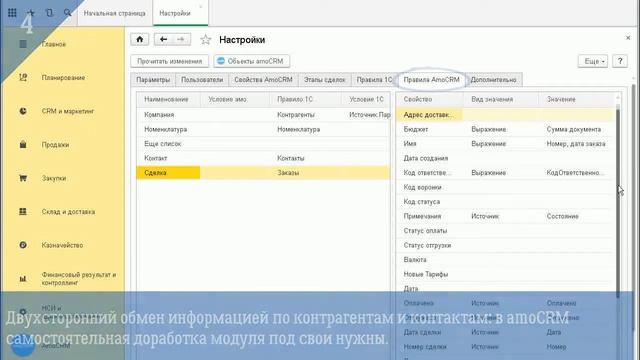
Task: Click Условие амо column header
Action: tap(235, 99)
